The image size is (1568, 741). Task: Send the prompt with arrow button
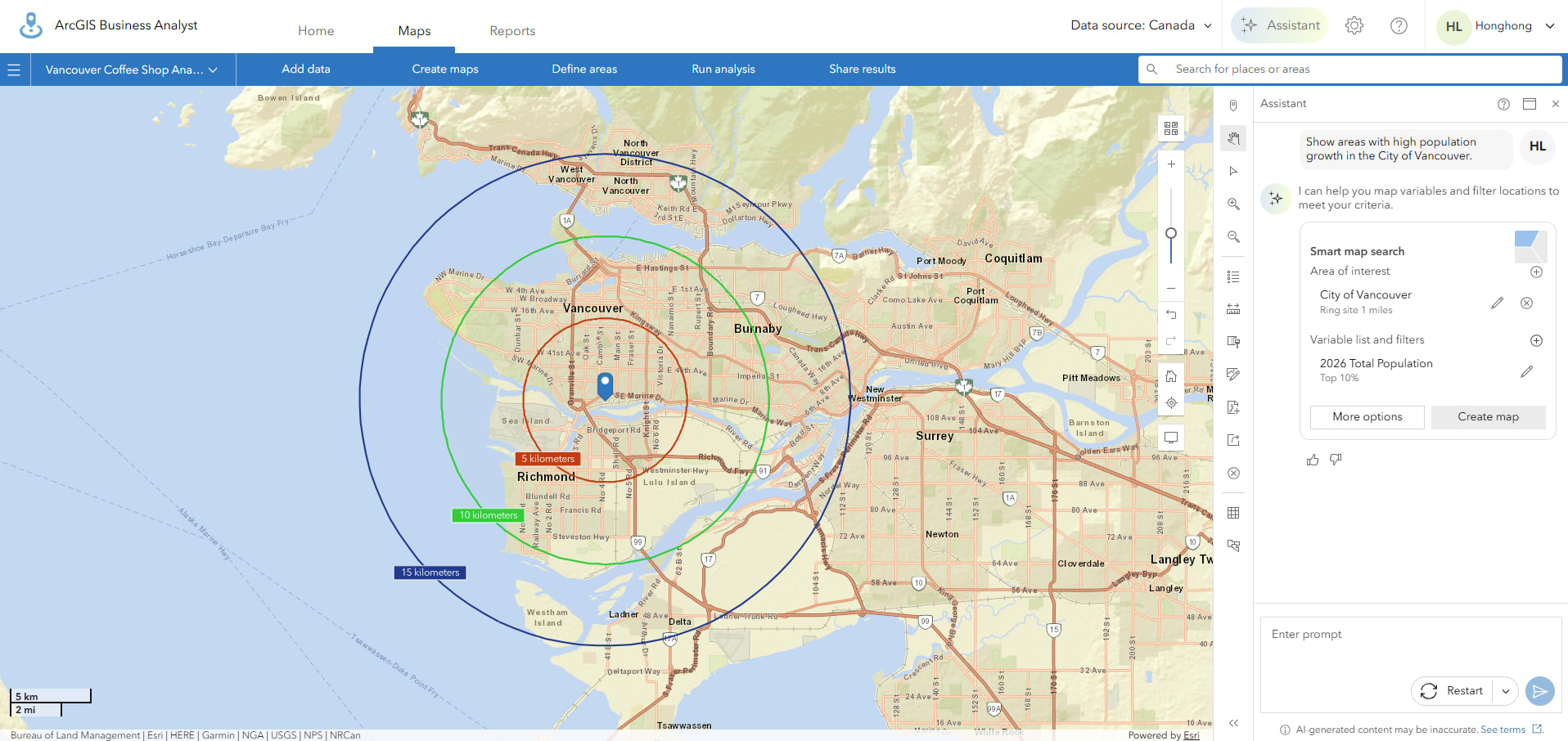pyautogui.click(x=1539, y=691)
